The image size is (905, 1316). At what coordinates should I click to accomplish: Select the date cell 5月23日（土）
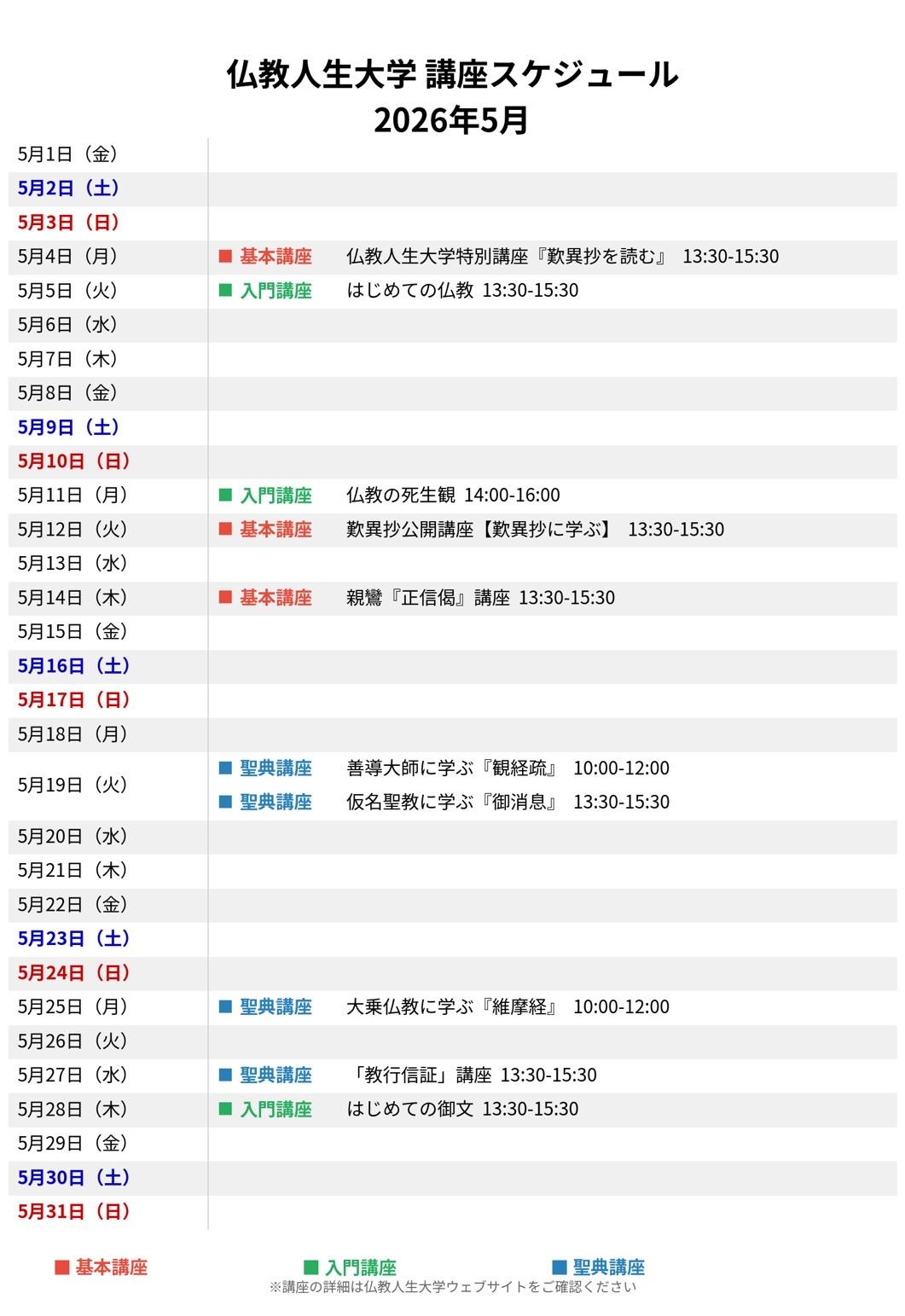[x=73, y=939]
